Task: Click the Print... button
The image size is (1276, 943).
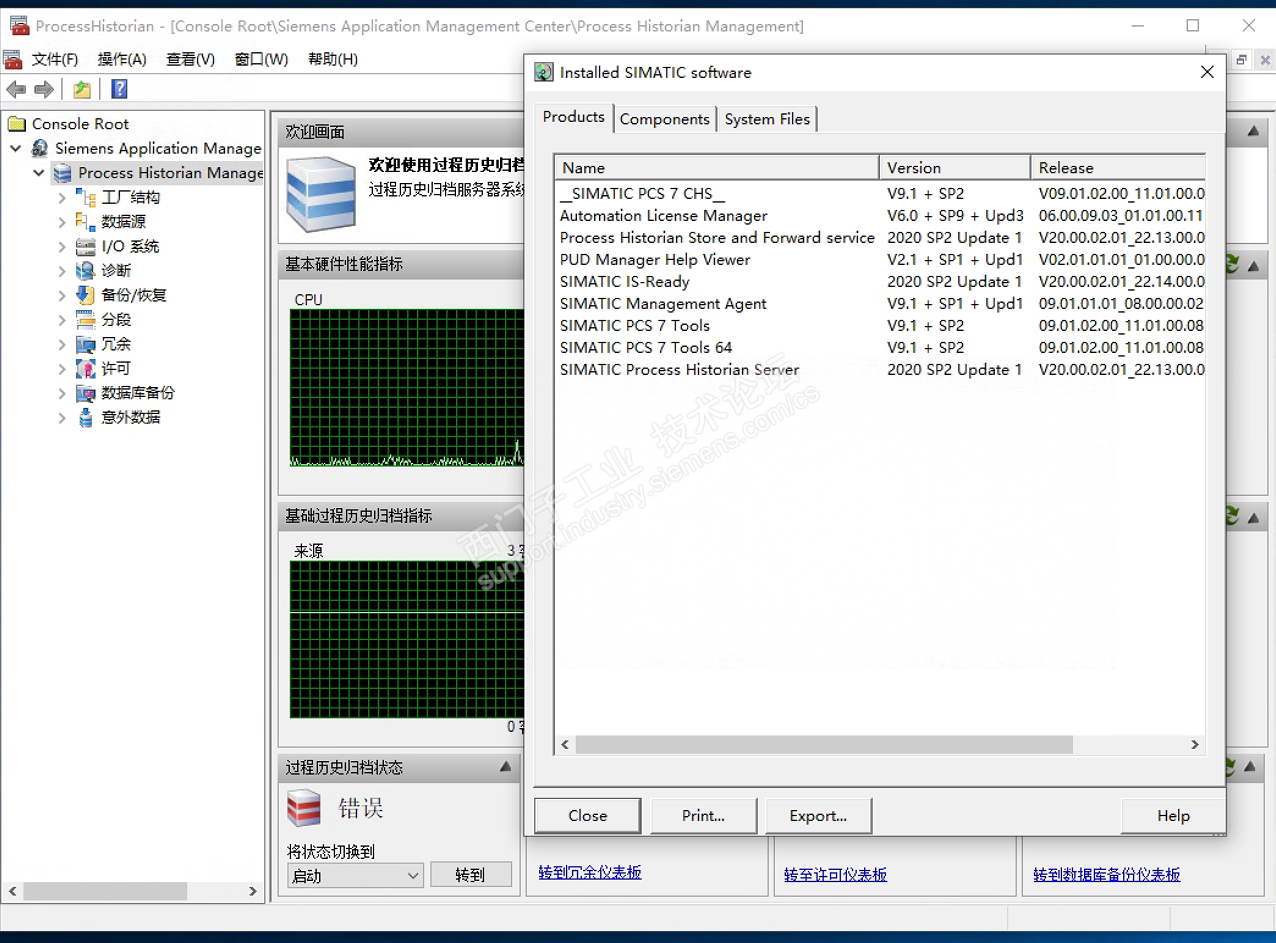Action: click(703, 816)
